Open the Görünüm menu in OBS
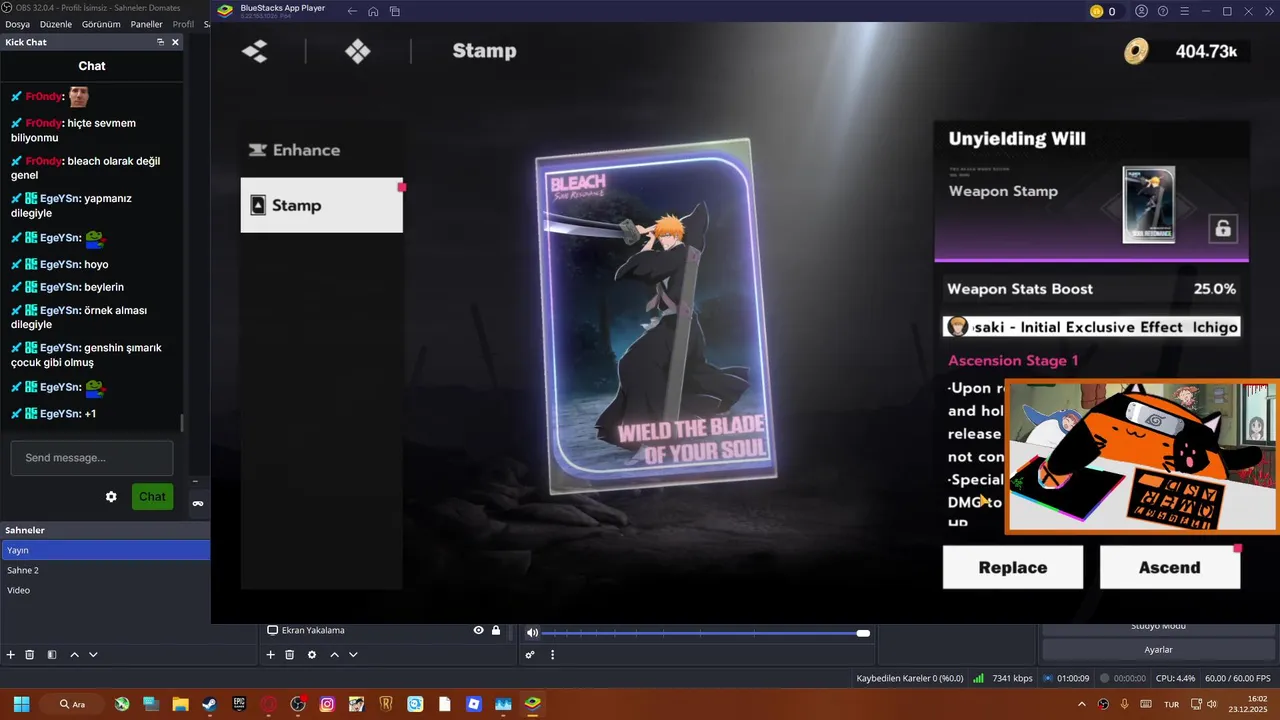This screenshot has width=1280, height=720. 101,24
